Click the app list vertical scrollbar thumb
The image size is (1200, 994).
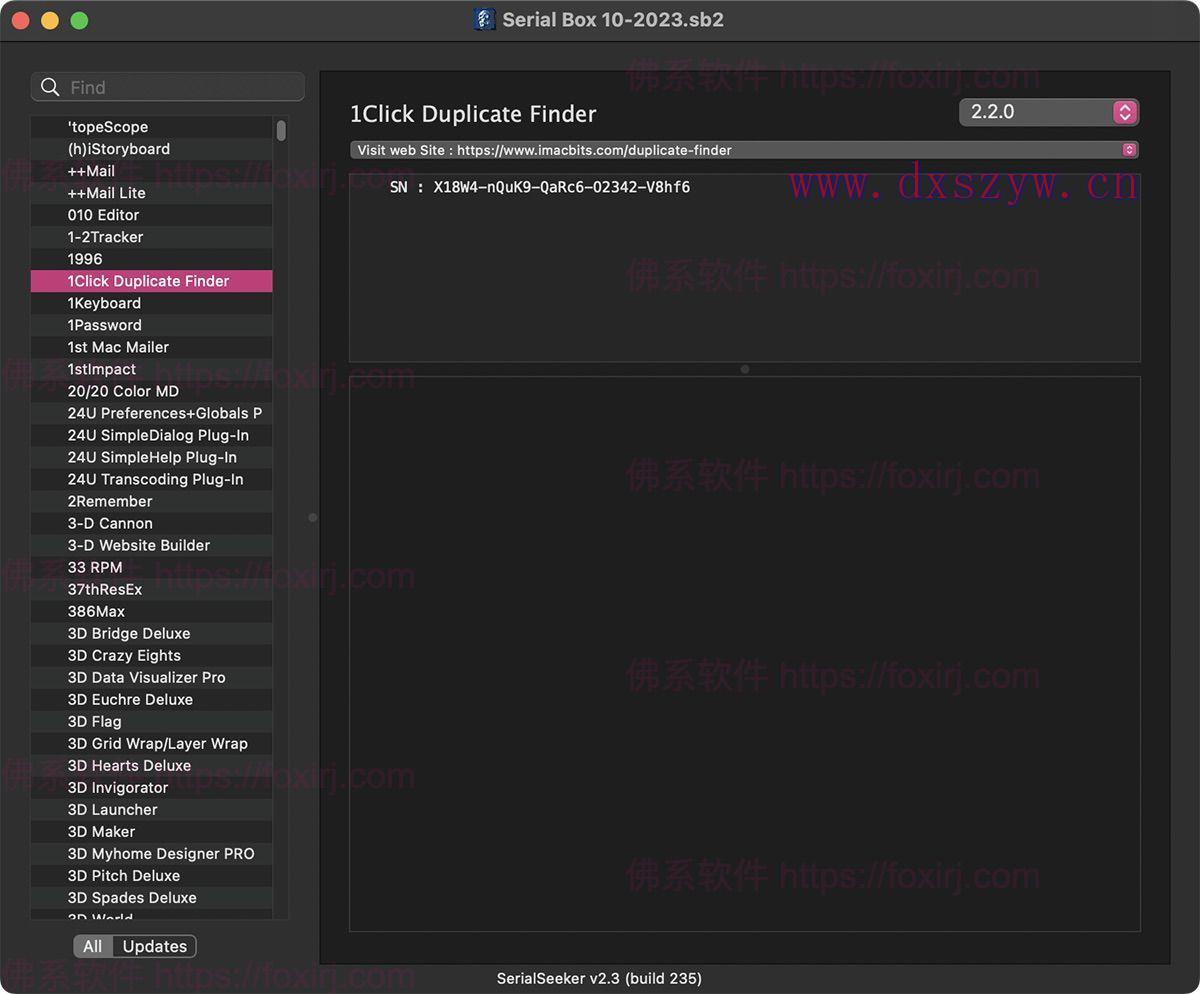282,130
